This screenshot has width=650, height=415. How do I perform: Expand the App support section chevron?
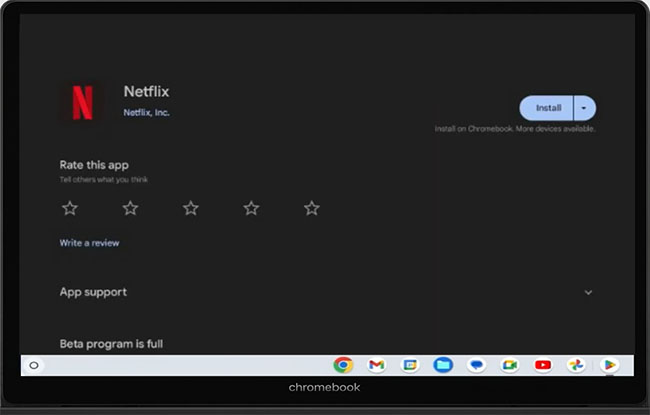(588, 293)
